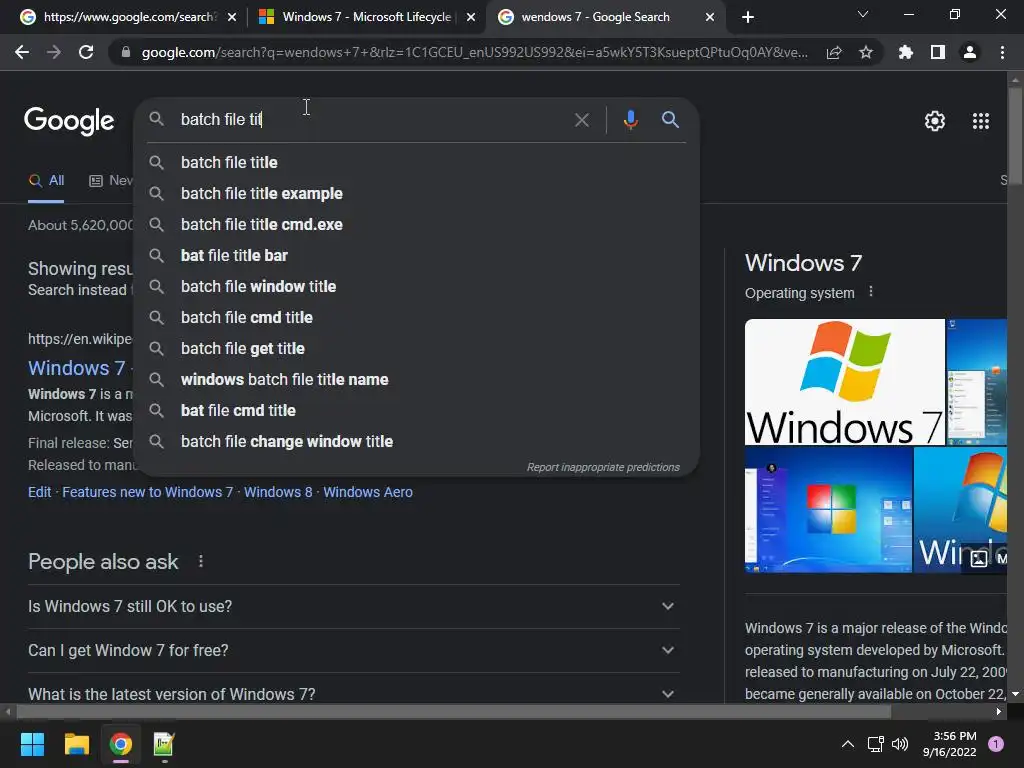Click the taskbar clock showing 3:56 PM
1024x768 pixels.
(x=950, y=744)
